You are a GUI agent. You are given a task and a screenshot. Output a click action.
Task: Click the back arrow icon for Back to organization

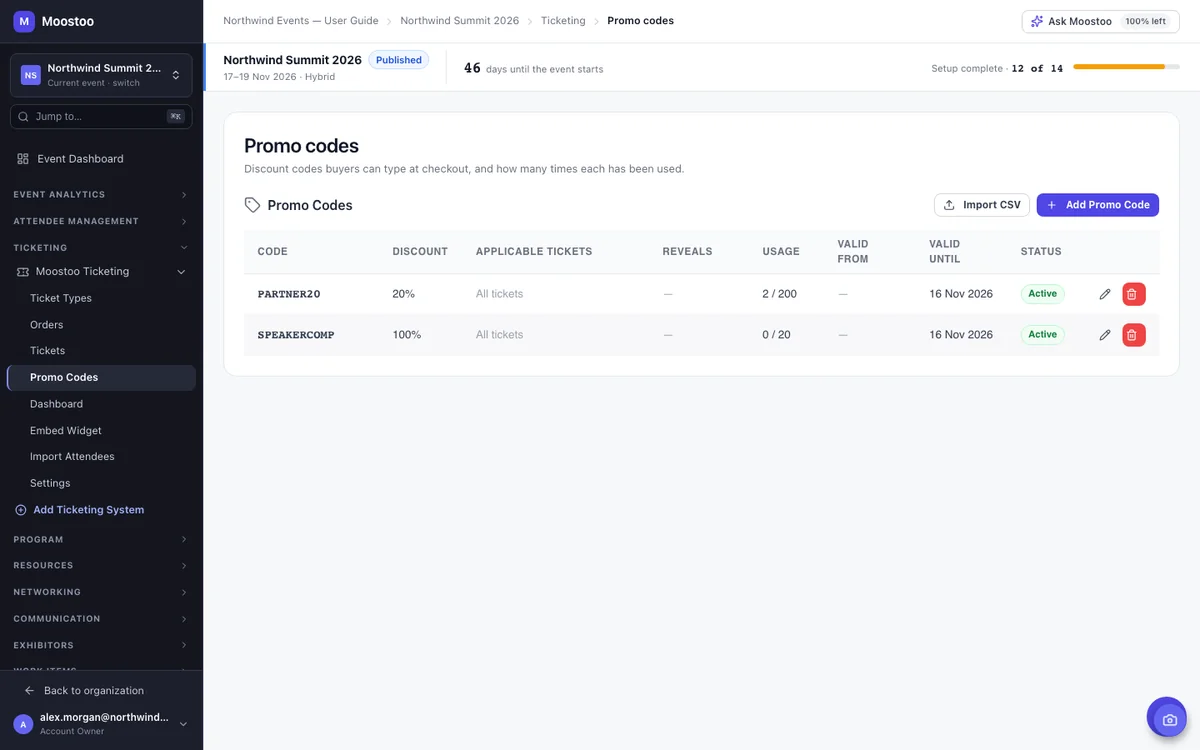(x=29, y=691)
